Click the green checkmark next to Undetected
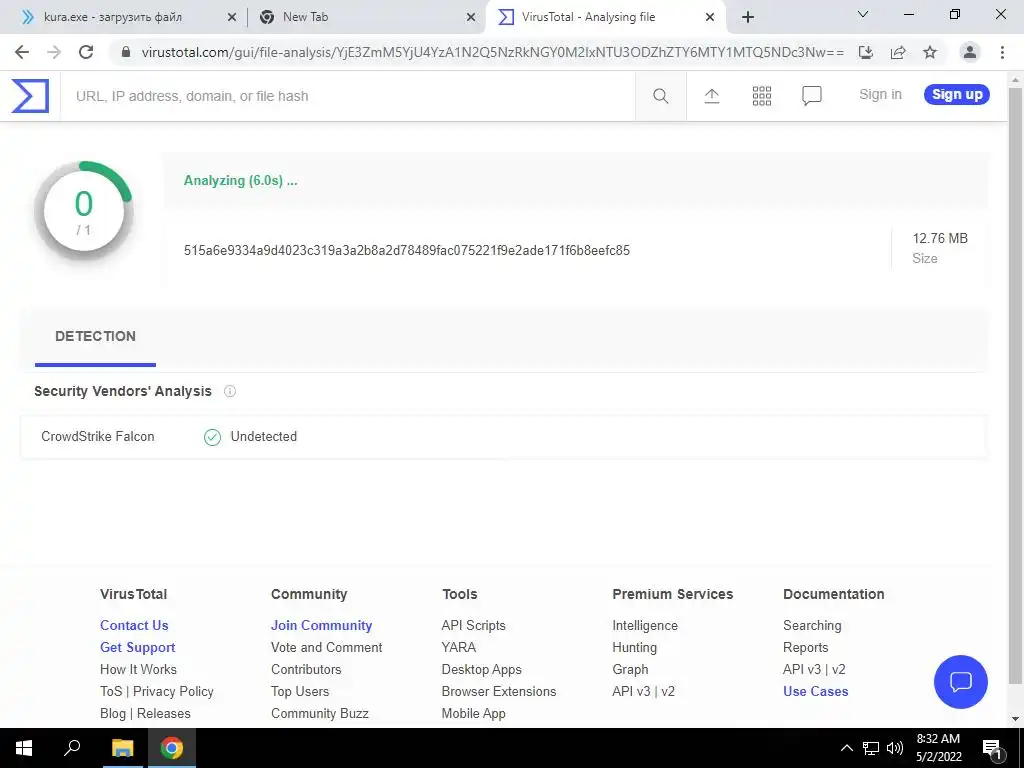This screenshot has width=1024, height=768. (212, 437)
